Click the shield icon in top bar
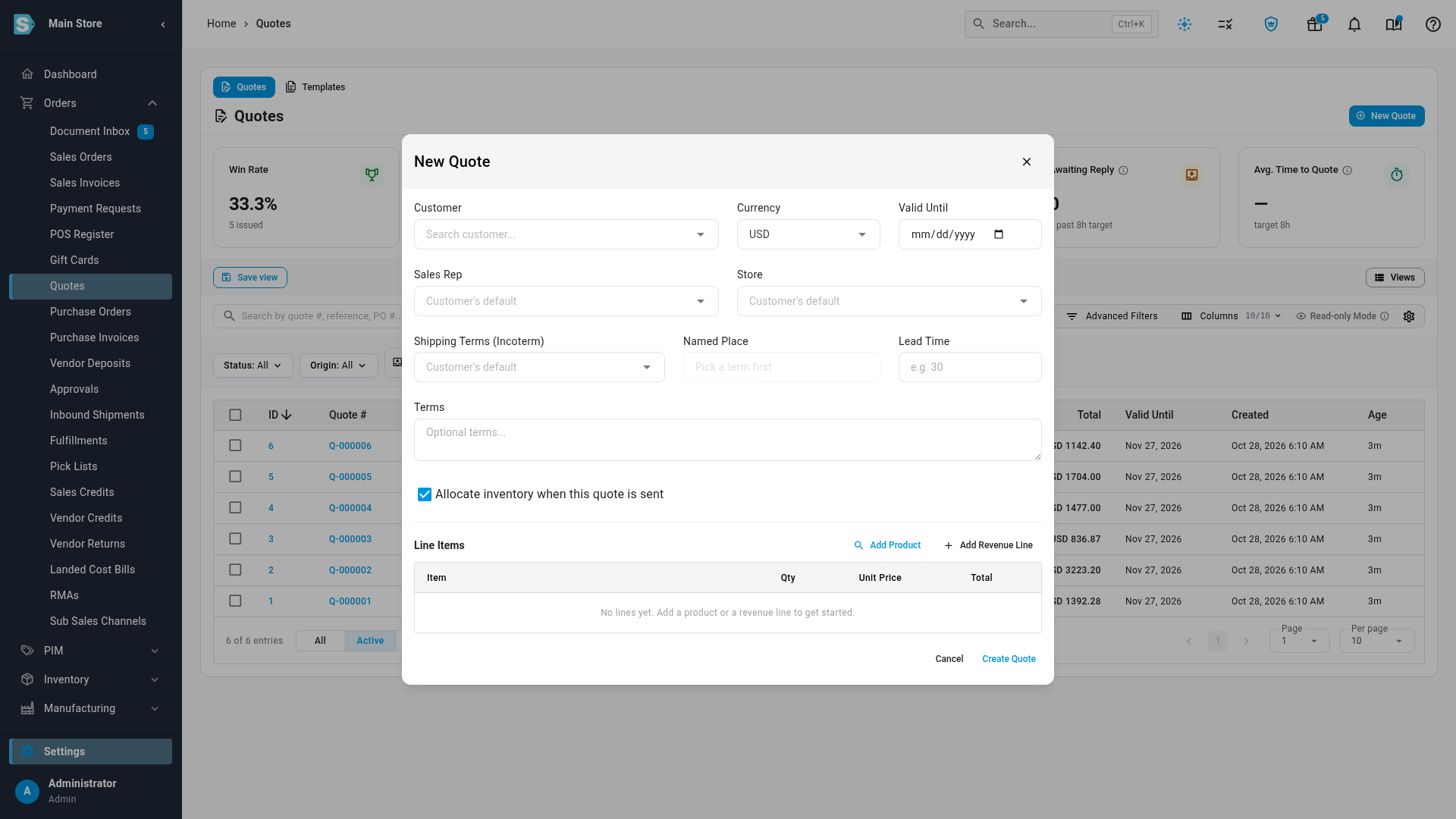1456x819 pixels. pyautogui.click(x=1272, y=24)
